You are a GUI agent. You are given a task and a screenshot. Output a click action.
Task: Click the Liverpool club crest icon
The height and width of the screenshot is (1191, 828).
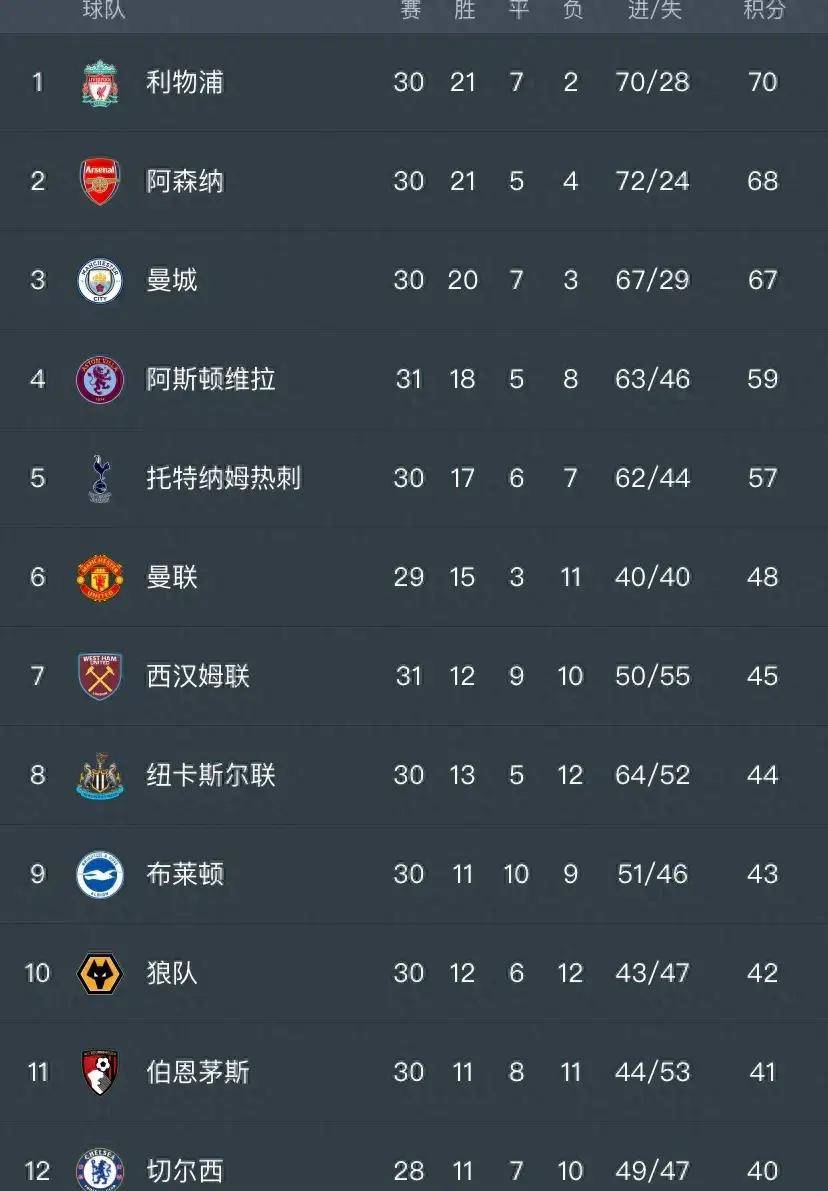tap(100, 83)
